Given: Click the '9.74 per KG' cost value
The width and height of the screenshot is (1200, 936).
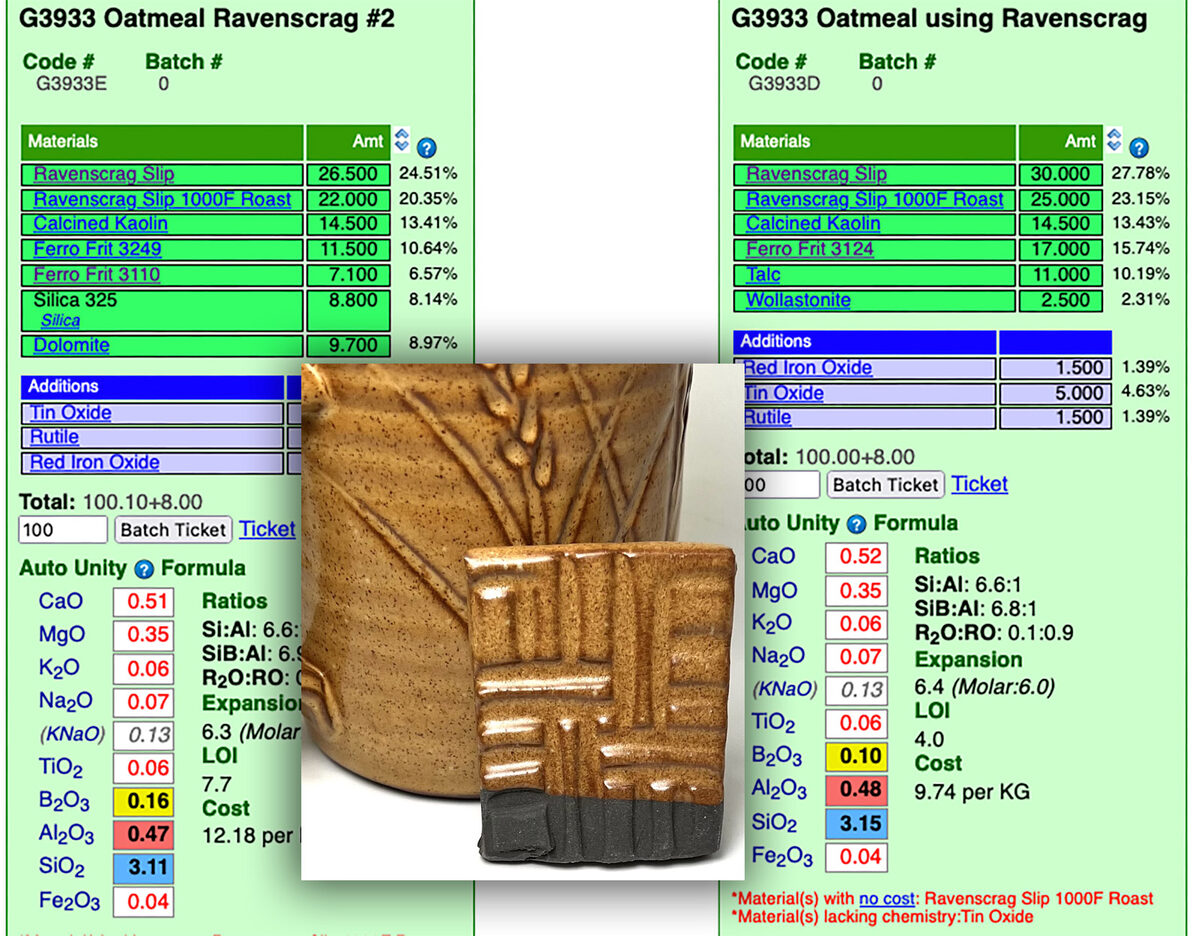Looking at the screenshot, I should pos(972,793).
